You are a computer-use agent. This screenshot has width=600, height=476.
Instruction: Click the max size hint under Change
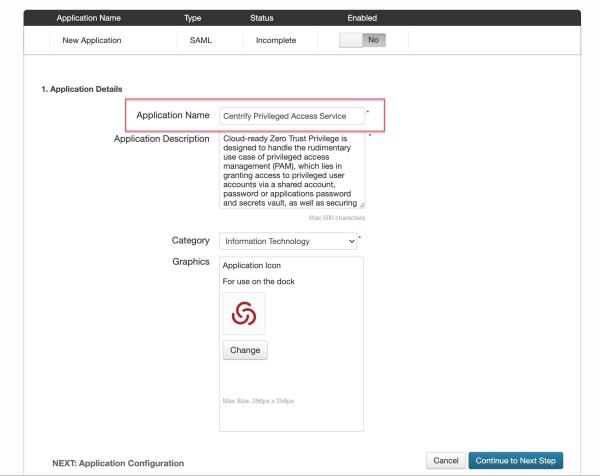tap(258, 401)
